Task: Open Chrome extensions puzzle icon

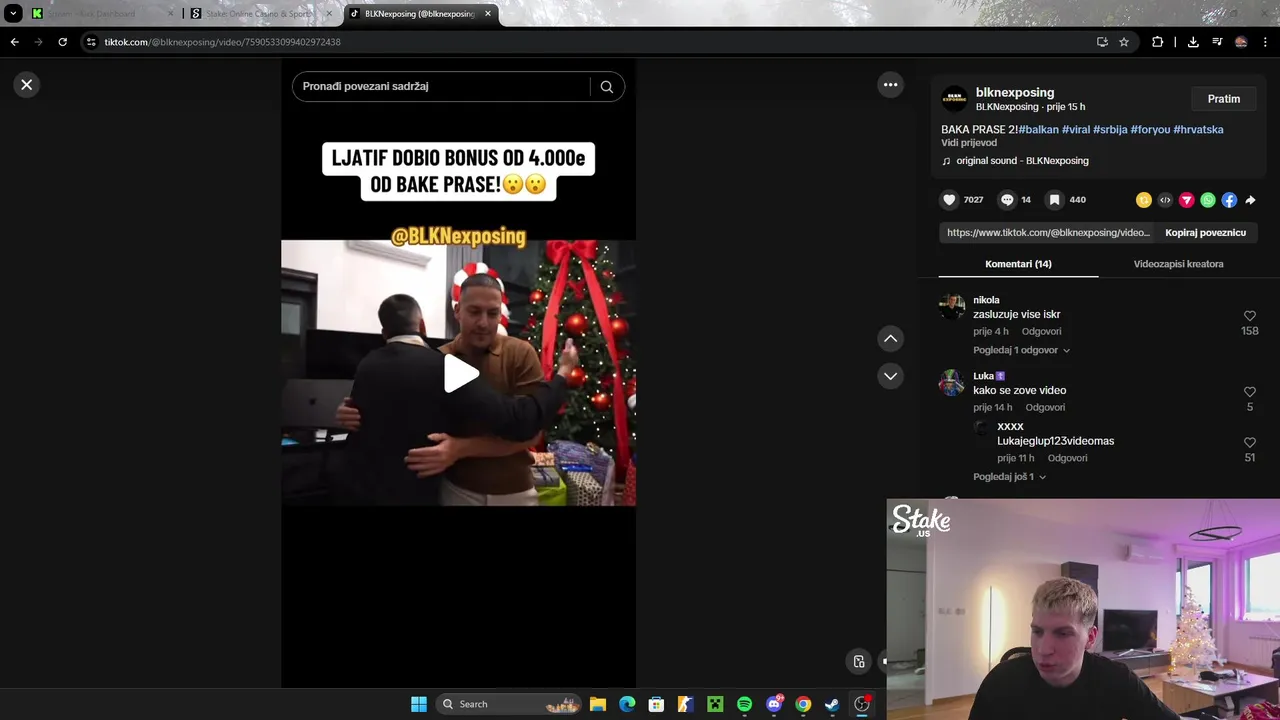Action: click(1157, 42)
